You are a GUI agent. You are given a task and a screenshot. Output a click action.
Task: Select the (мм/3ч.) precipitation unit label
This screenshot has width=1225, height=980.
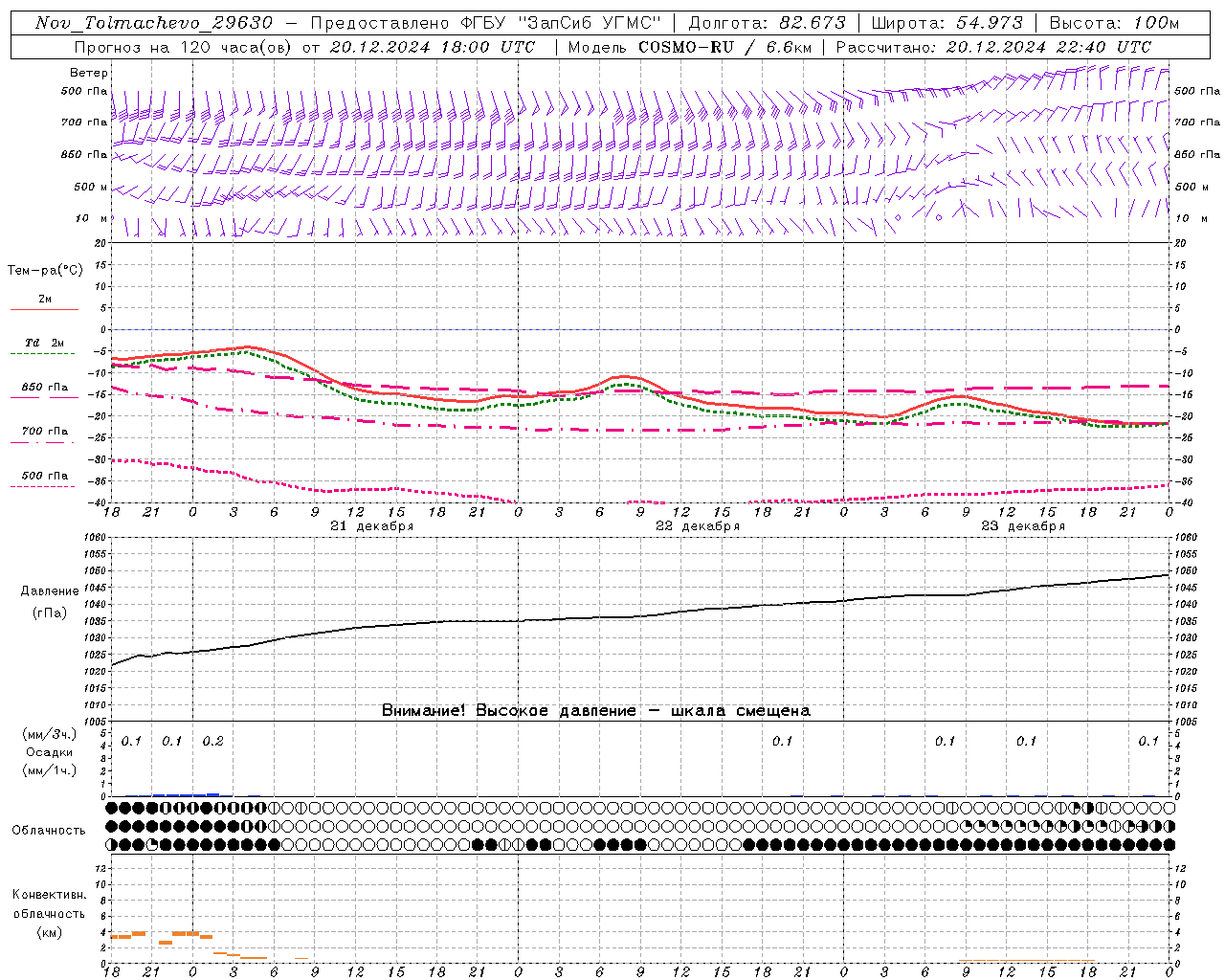pos(49,734)
